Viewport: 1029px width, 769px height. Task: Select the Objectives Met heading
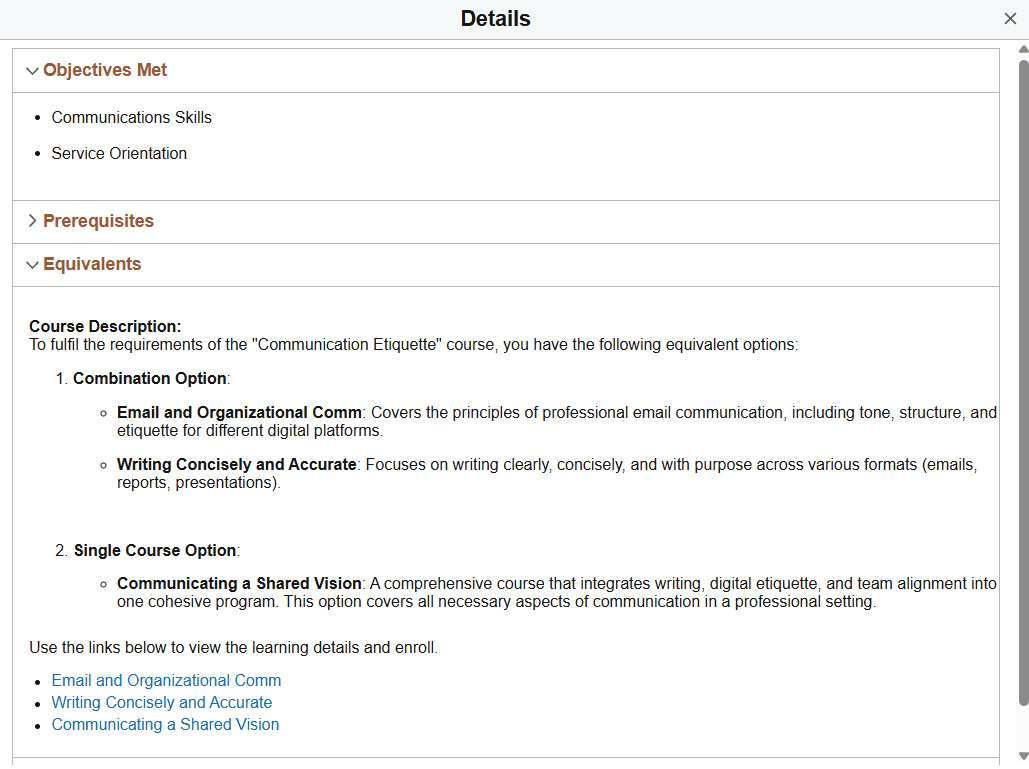pos(105,70)
